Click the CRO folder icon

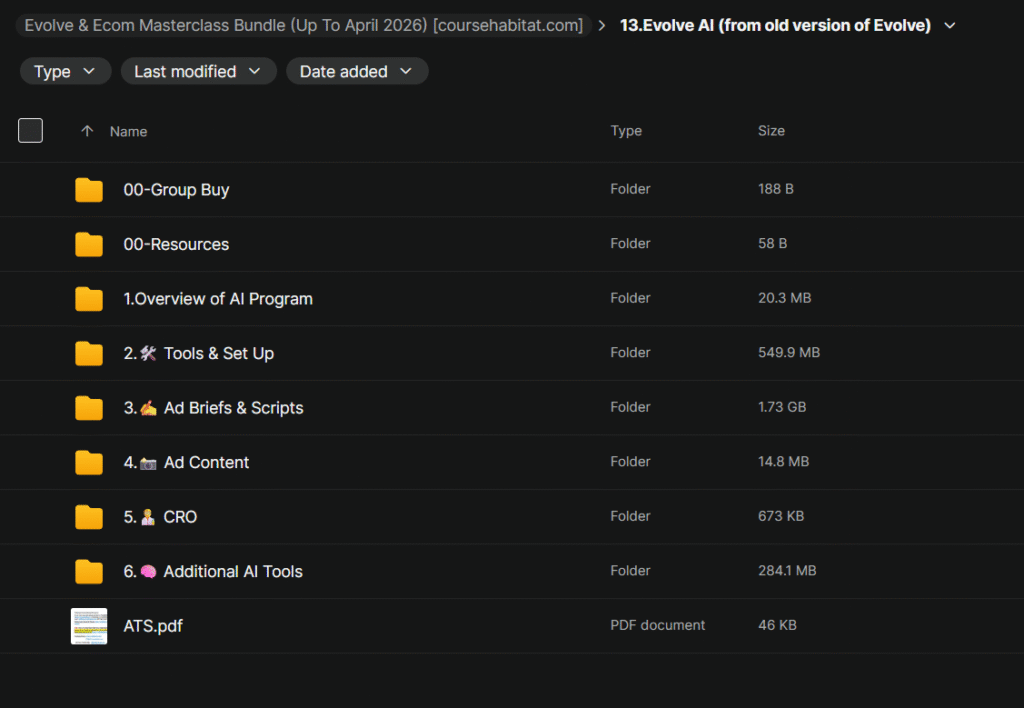pos(89,517)
